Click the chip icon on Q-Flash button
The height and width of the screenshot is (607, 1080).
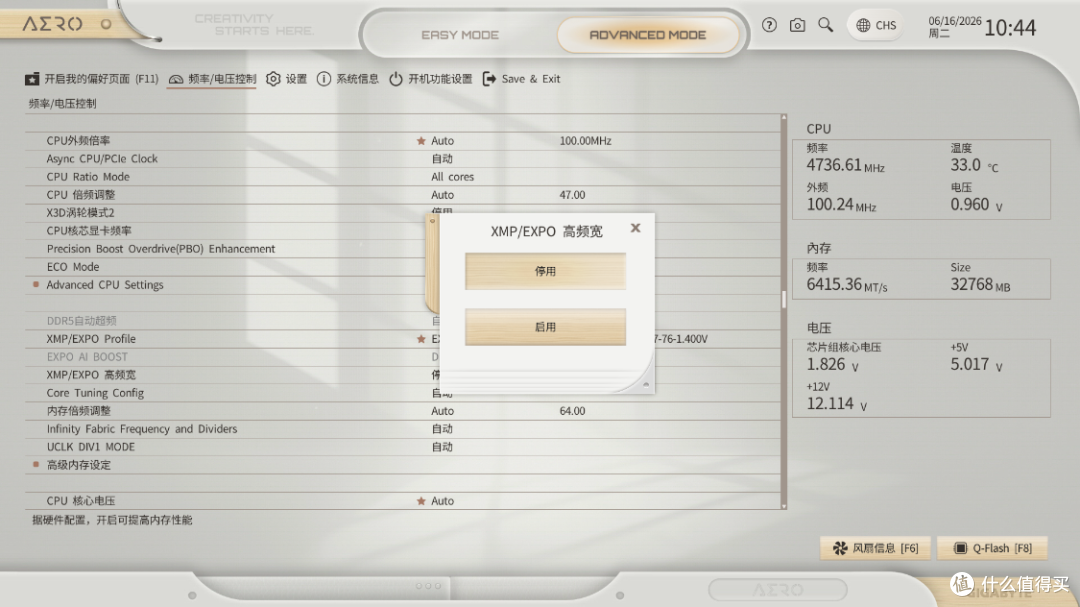[960, 548]
